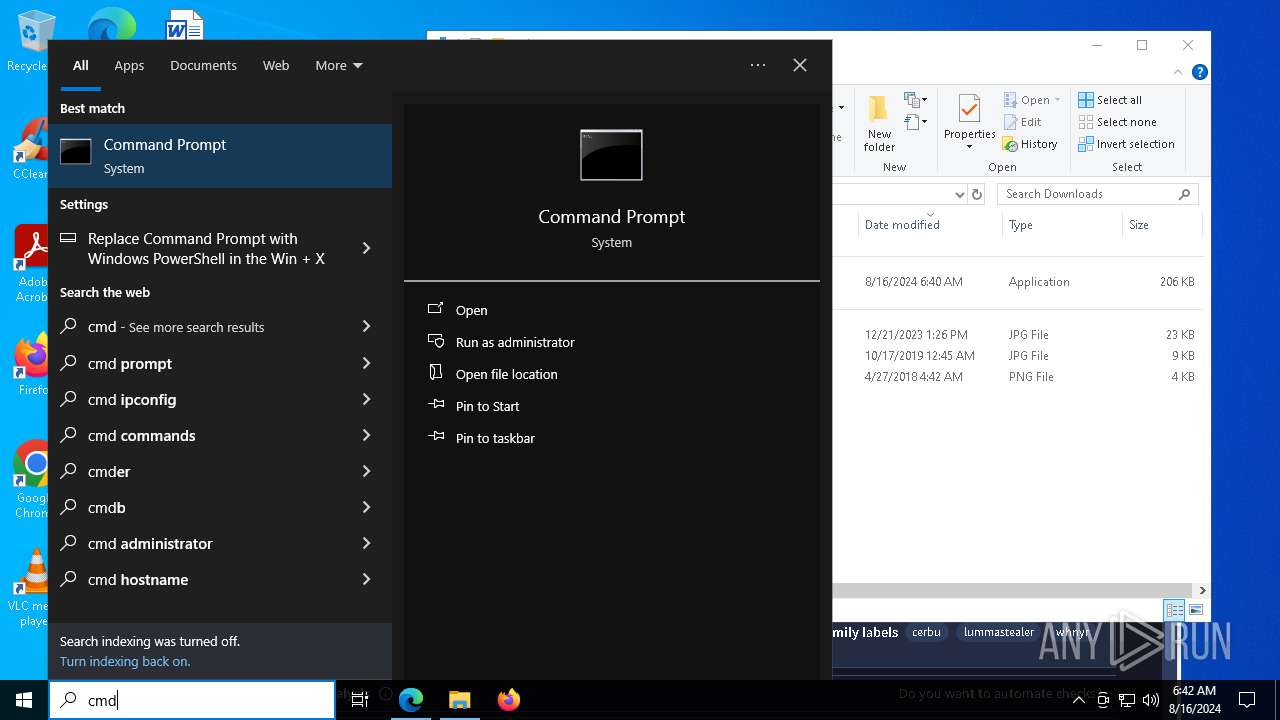This screenshot has height=720, width=1280.
Task: Switch Explorer to details view icon
Action: coord(1174,610)
